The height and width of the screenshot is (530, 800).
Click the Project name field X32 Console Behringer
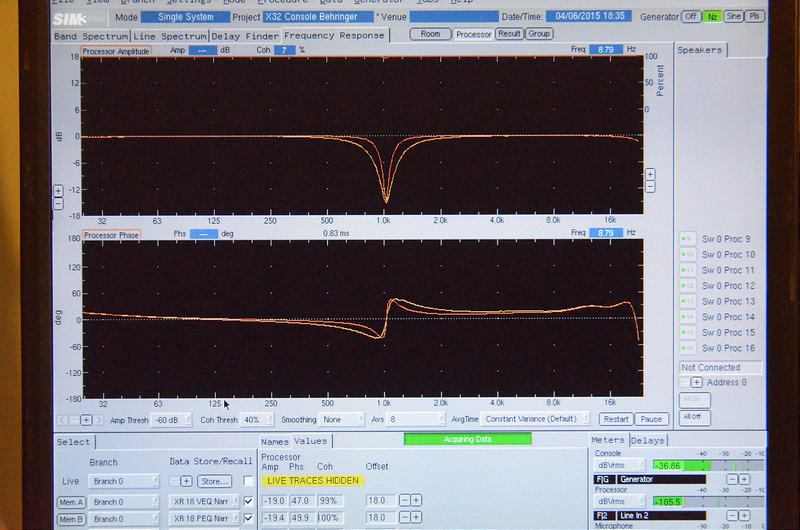(318, 17)
